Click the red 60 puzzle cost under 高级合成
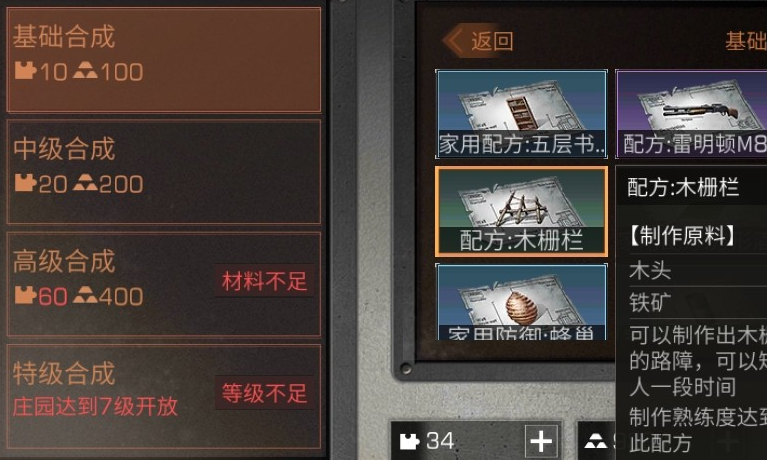 (x=53, y=297)
